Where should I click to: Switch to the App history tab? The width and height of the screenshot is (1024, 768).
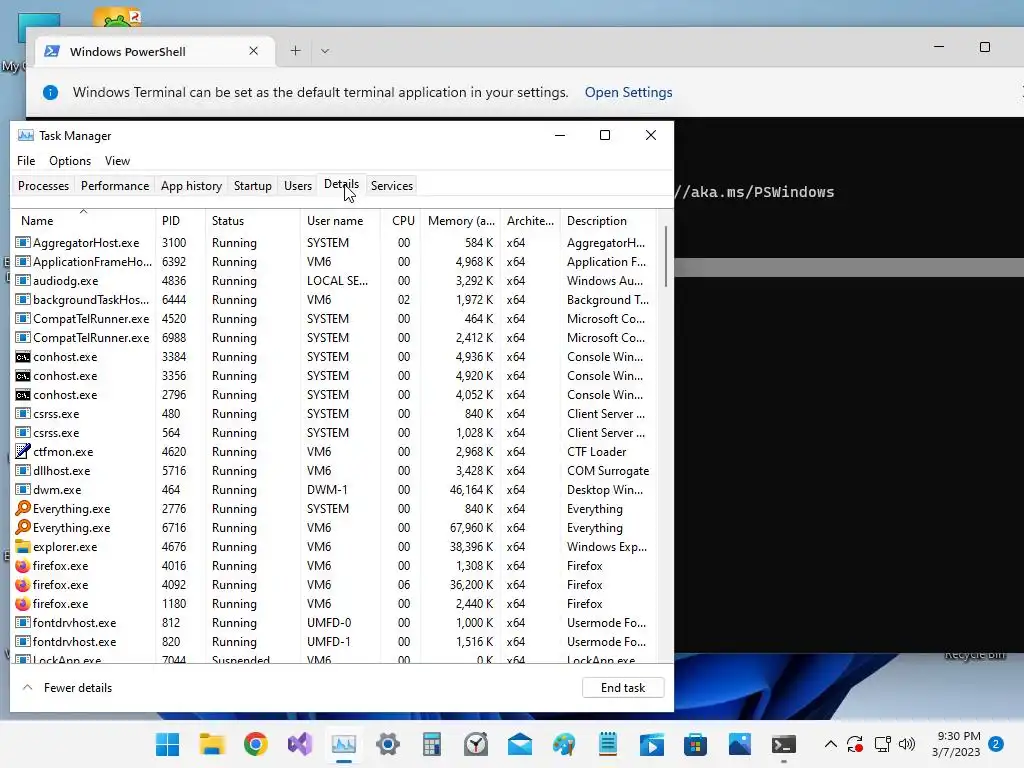pos(191,185)
